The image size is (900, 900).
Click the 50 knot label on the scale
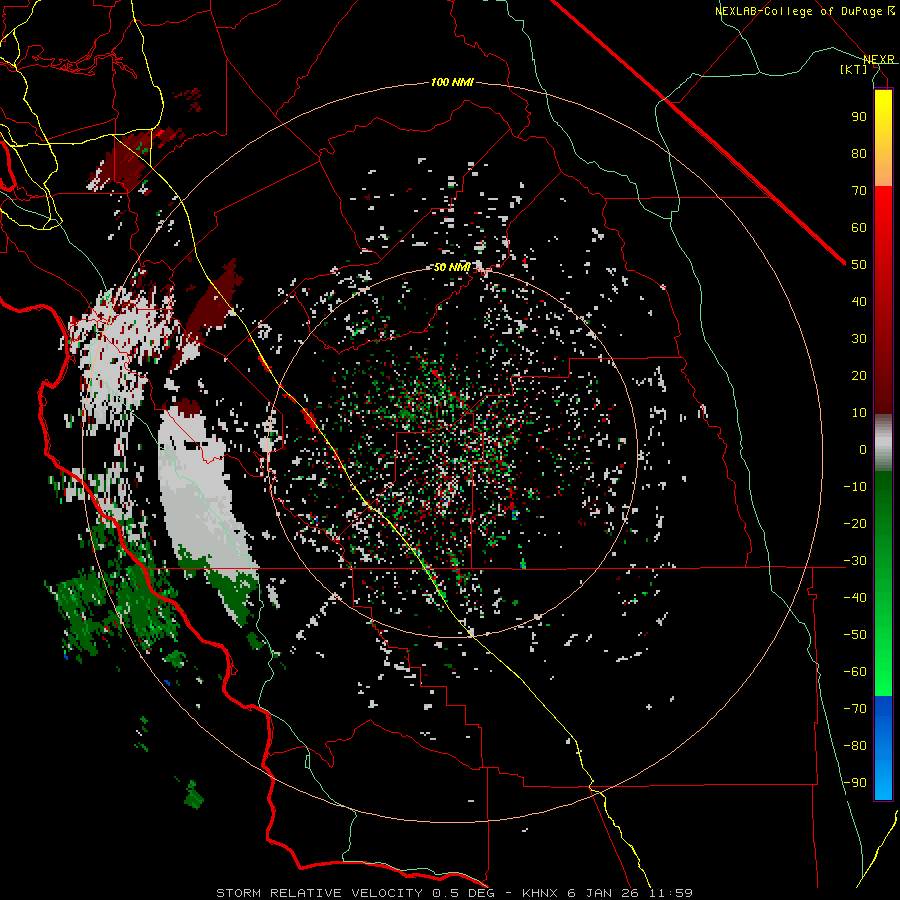[x=859, y=265]
